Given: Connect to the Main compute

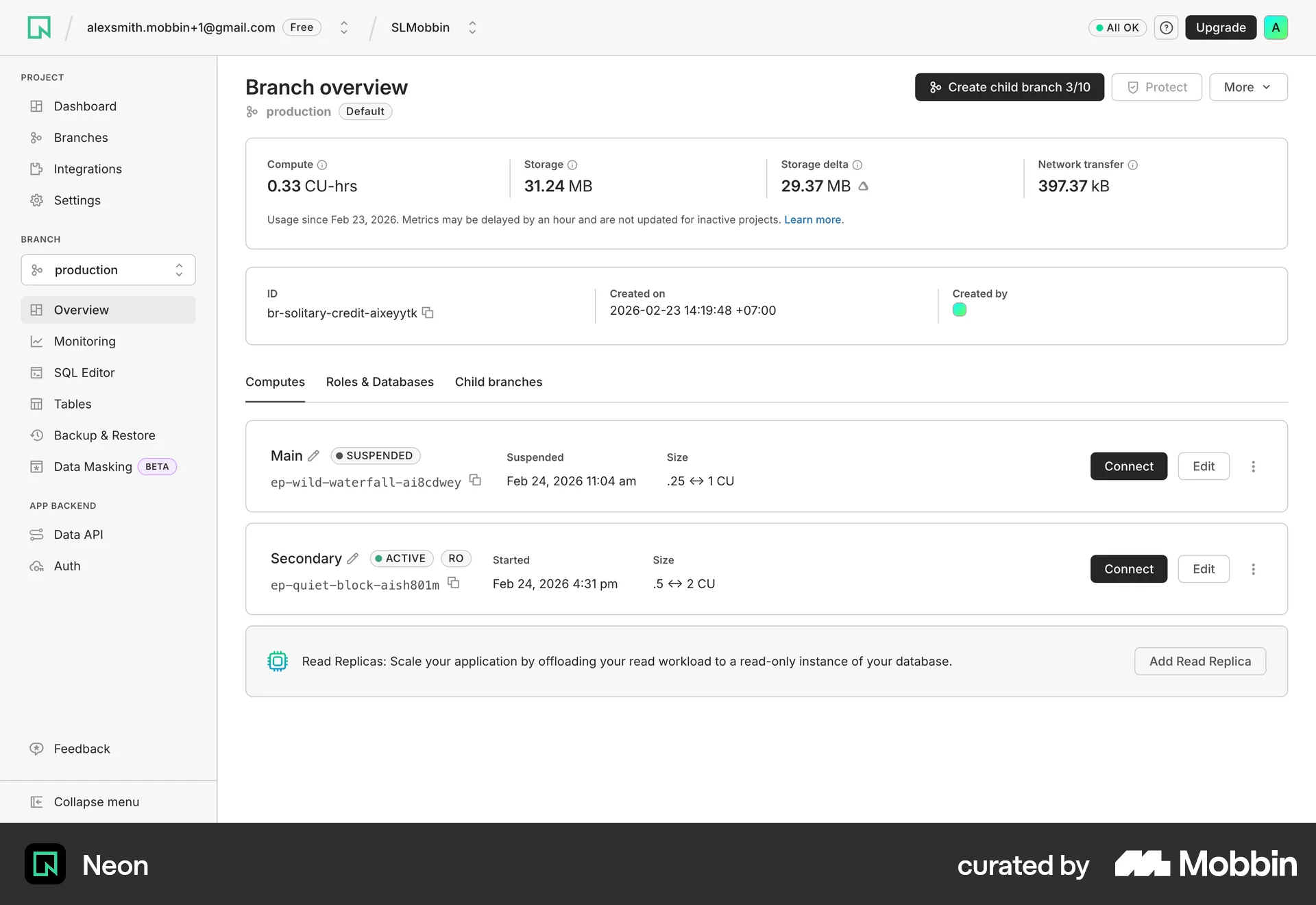Looking at the screenshot, I should click(1128, 466).
